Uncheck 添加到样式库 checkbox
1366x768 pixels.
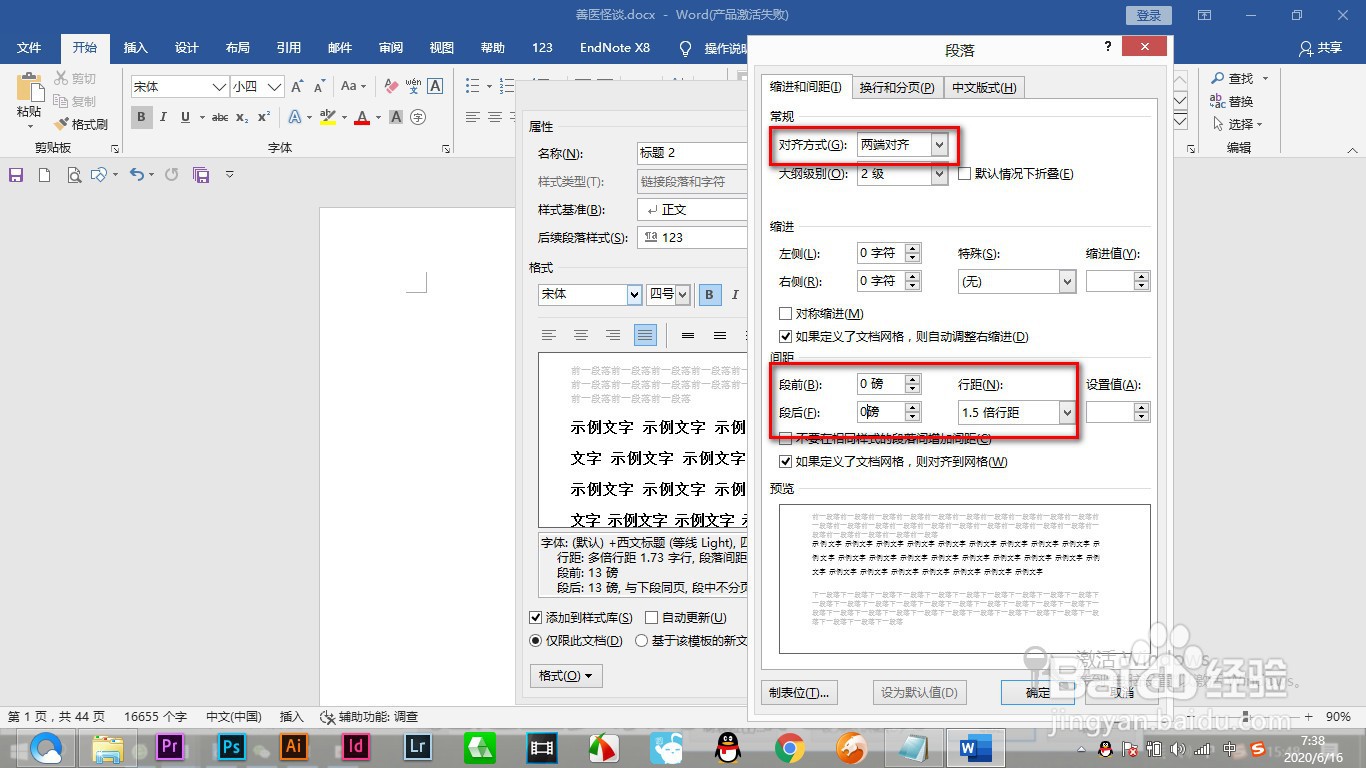pyautogui.click(x=537, y=617)
